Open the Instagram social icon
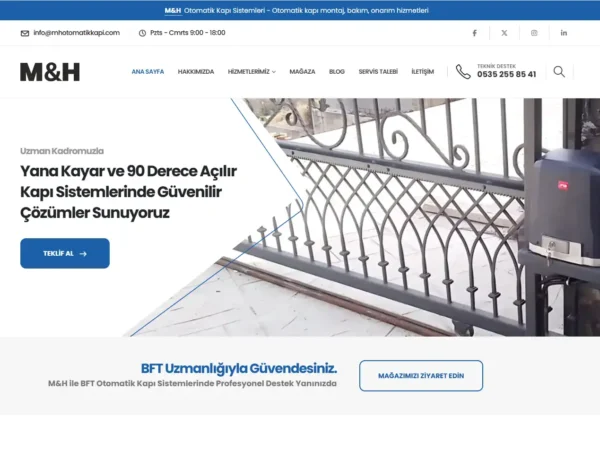The image size is (600, 450). point(534,33)
